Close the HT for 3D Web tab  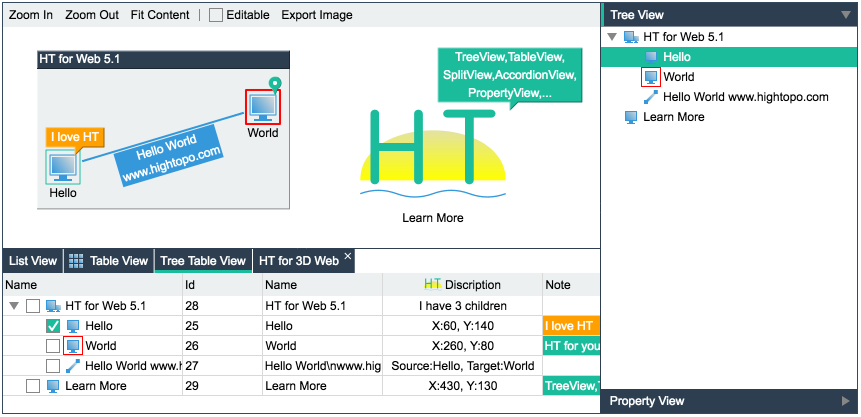click(x=348, y=256)
